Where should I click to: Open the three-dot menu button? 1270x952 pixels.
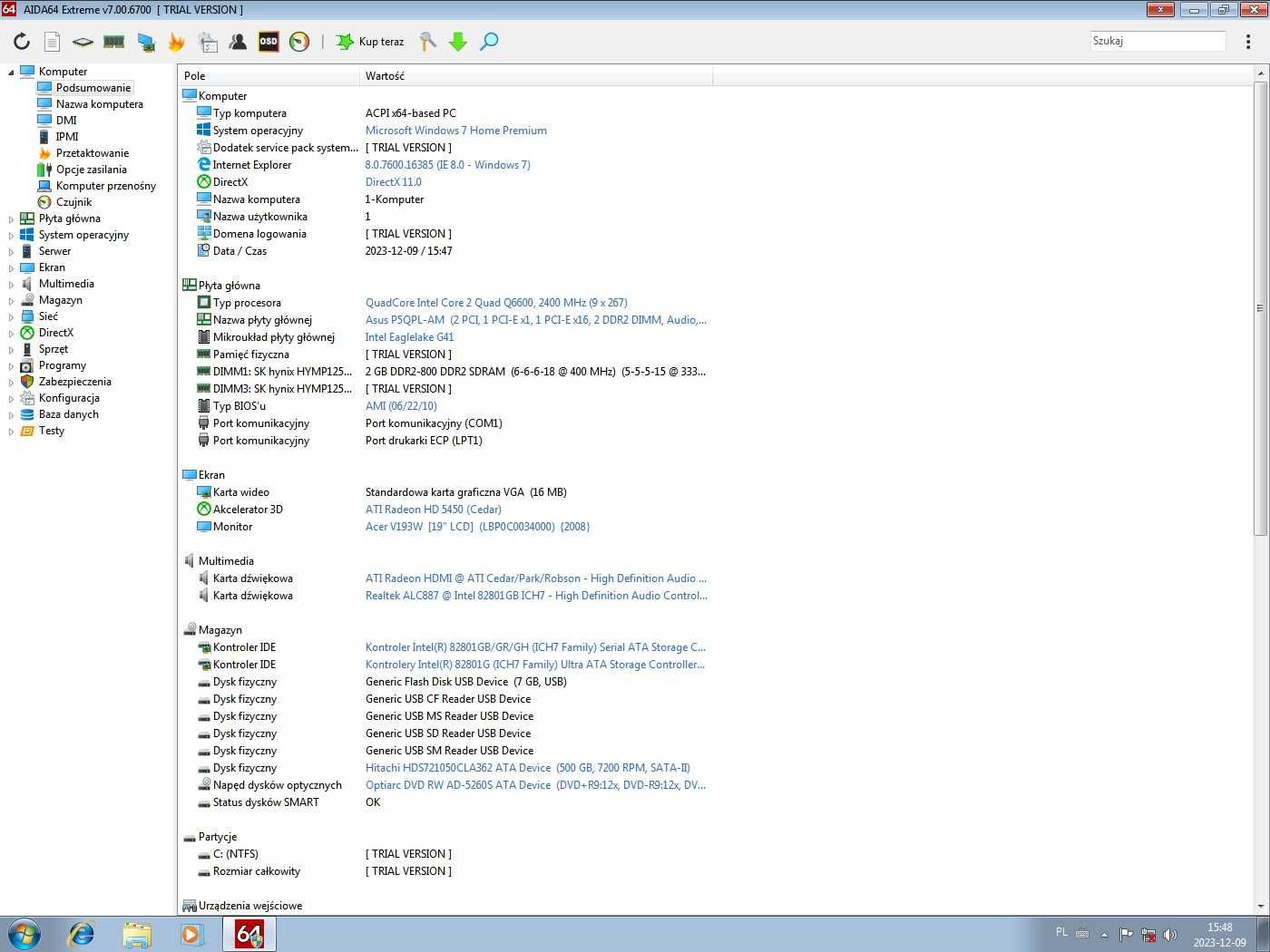click(1248, 42)
